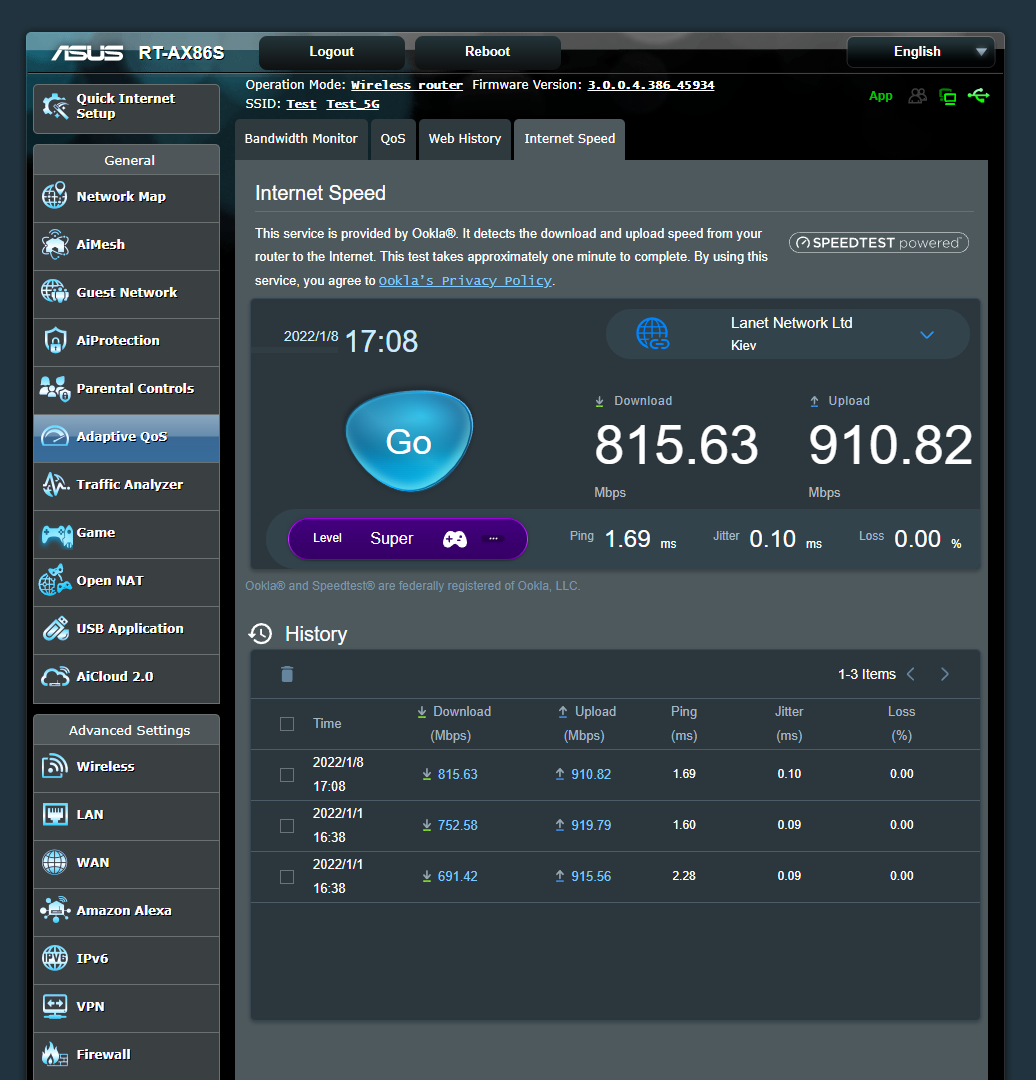
Task: Open the English language dropdown
Action: [x=920, y=51]
